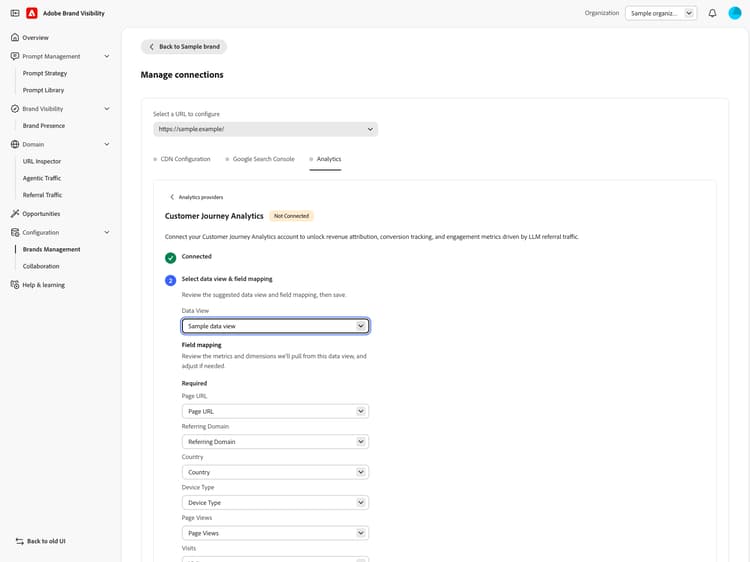Open Overview in the sidebar
This screenshot has height=562, width=750.
35,37
